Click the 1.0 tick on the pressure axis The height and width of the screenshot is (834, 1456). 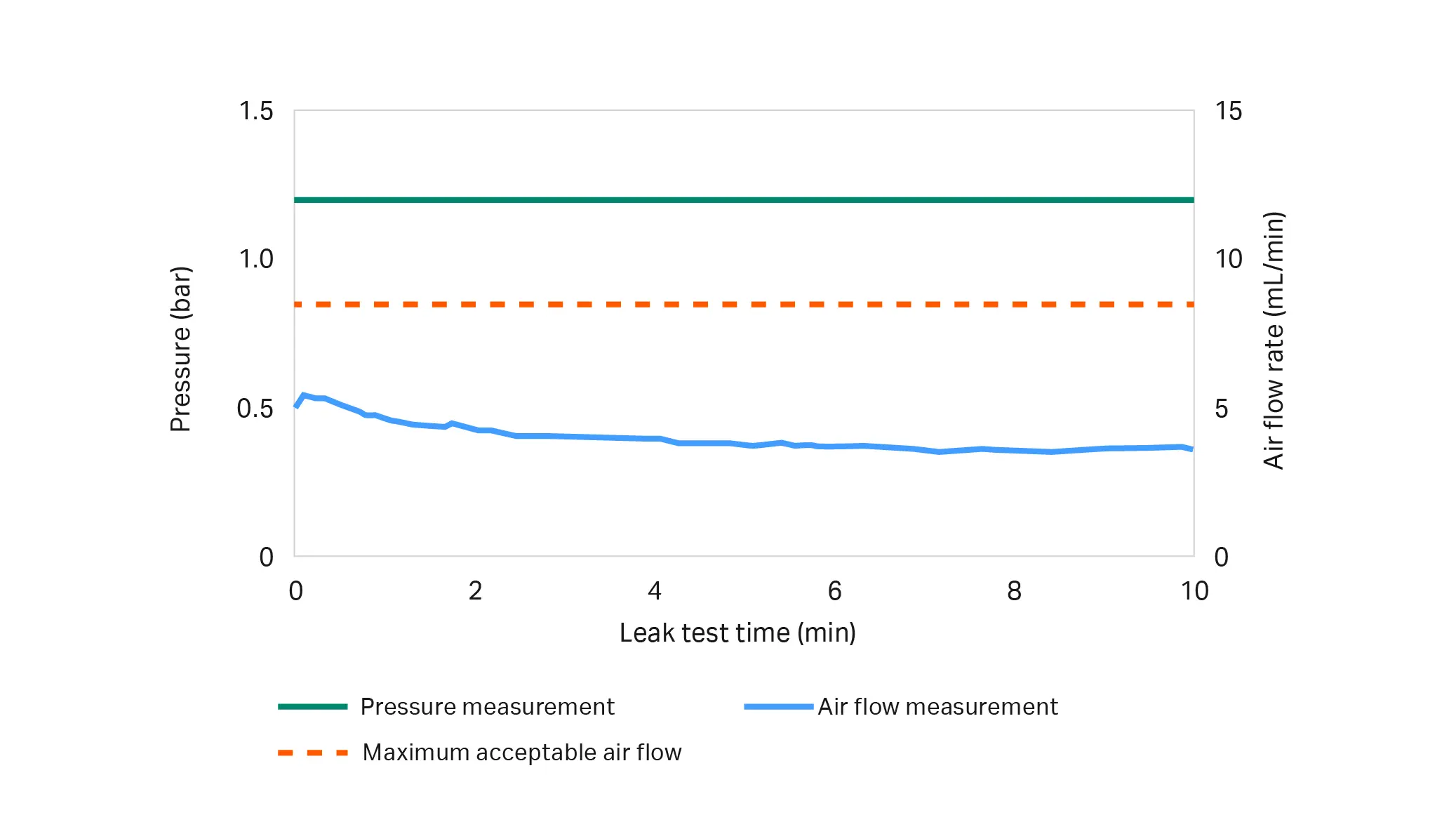[x=256, y=259]
